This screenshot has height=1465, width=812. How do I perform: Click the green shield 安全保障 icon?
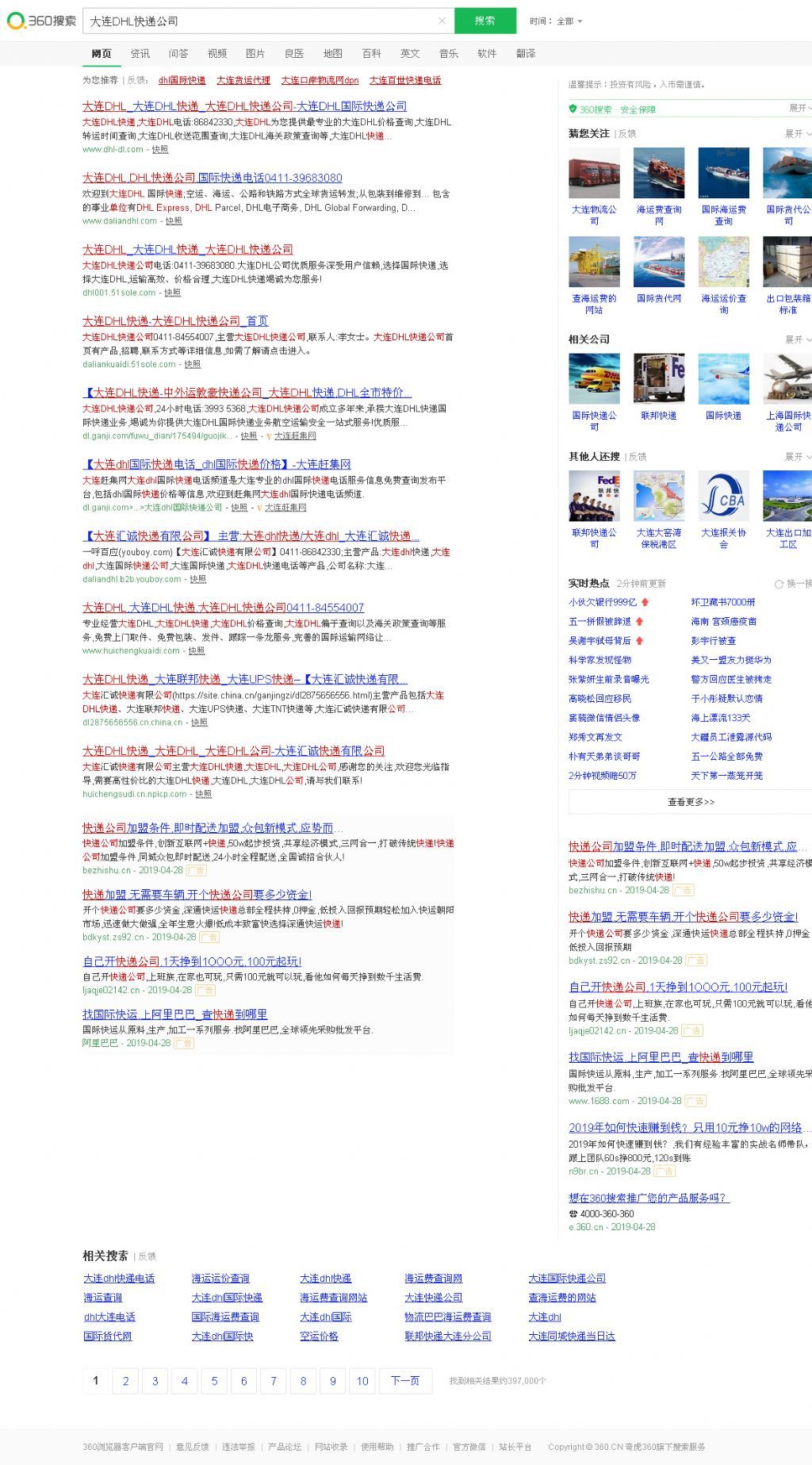click(573, 109)
